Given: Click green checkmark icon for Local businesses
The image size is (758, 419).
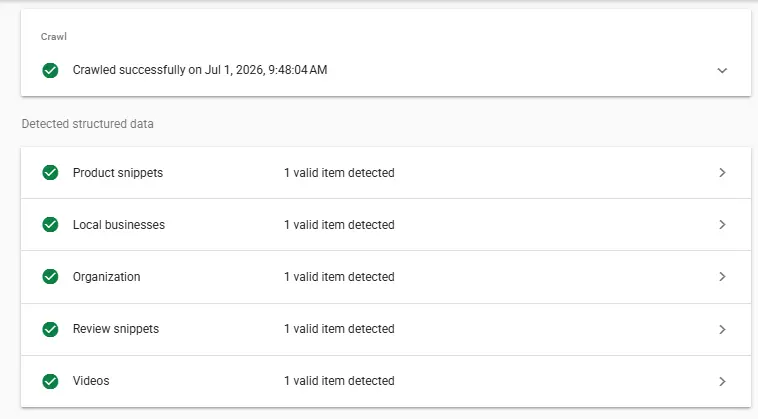Looking at the screenshot, I should [x=50, y=225].
